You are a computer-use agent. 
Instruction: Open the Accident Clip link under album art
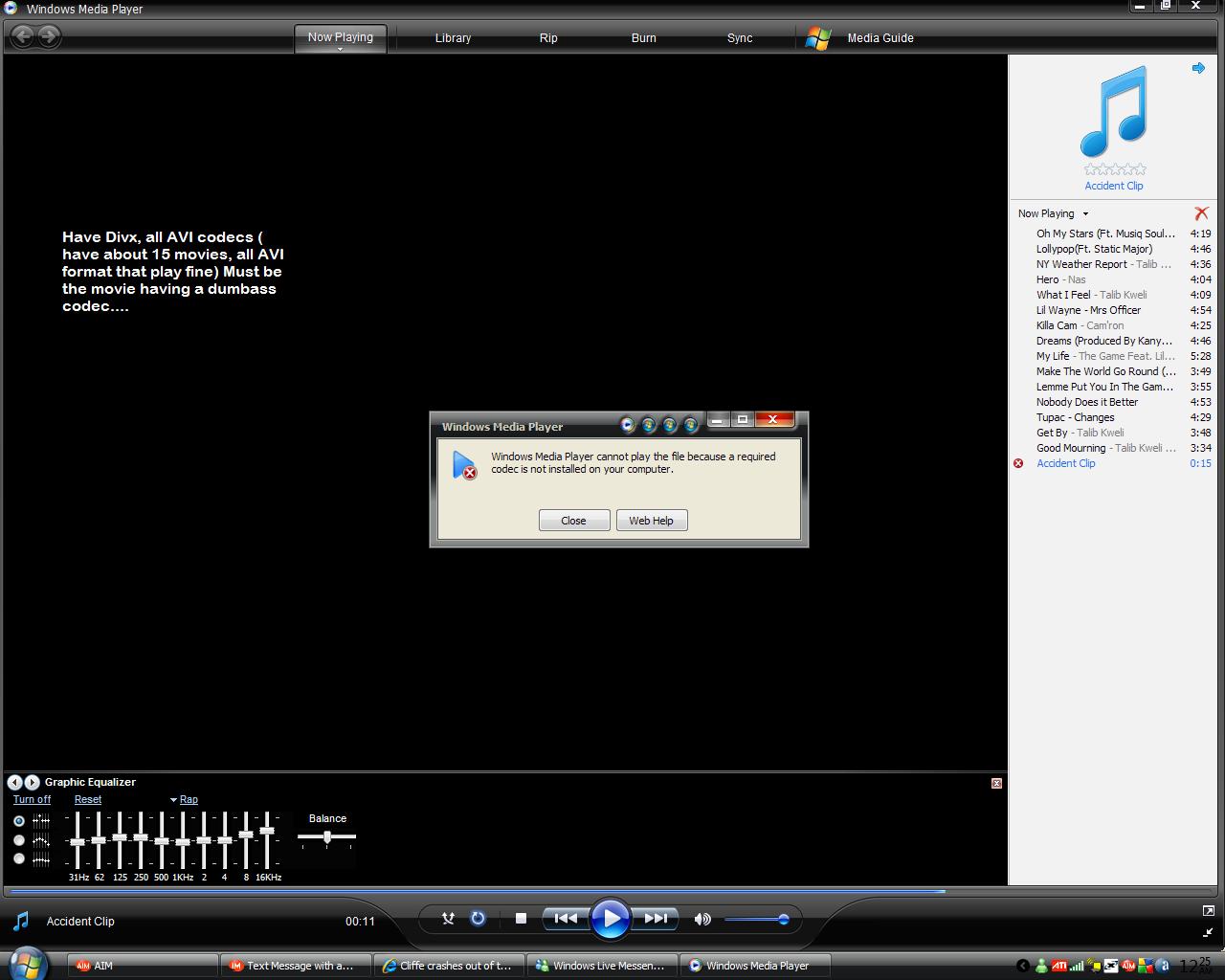pyautogui.click(x=1114, y=186)
